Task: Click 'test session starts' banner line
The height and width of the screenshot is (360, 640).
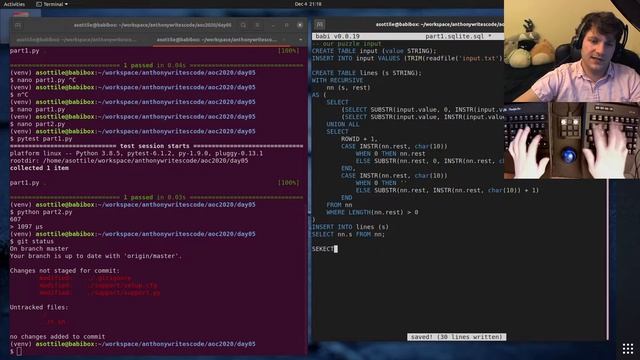Action: (156, 146)
